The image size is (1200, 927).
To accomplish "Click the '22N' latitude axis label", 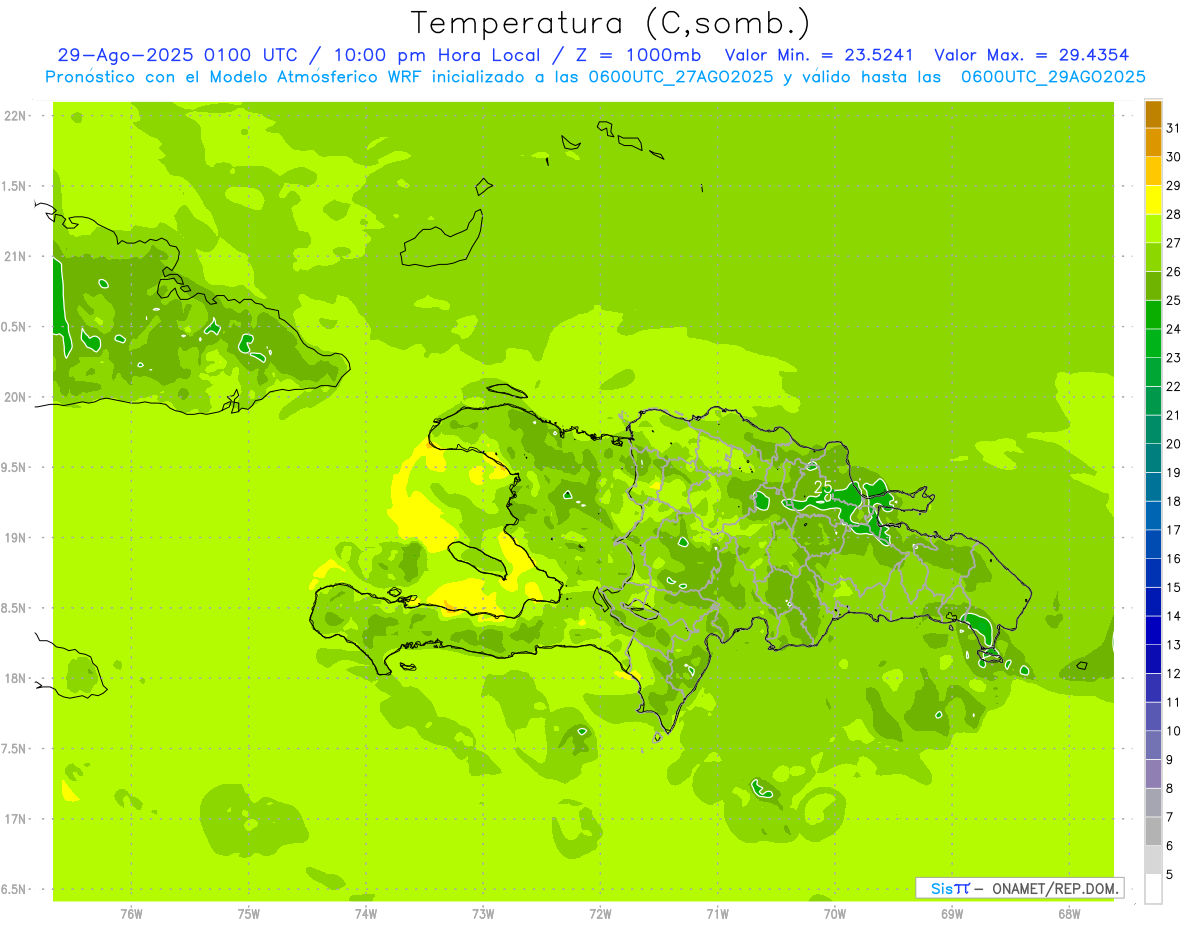I will (x=16, y=116).
